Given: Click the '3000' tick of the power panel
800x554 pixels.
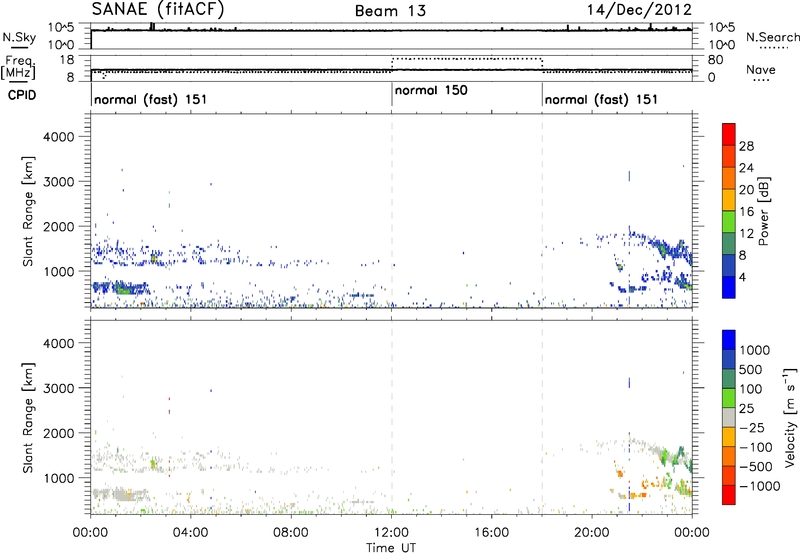Looking at the screenshot, I should point(59,182).
